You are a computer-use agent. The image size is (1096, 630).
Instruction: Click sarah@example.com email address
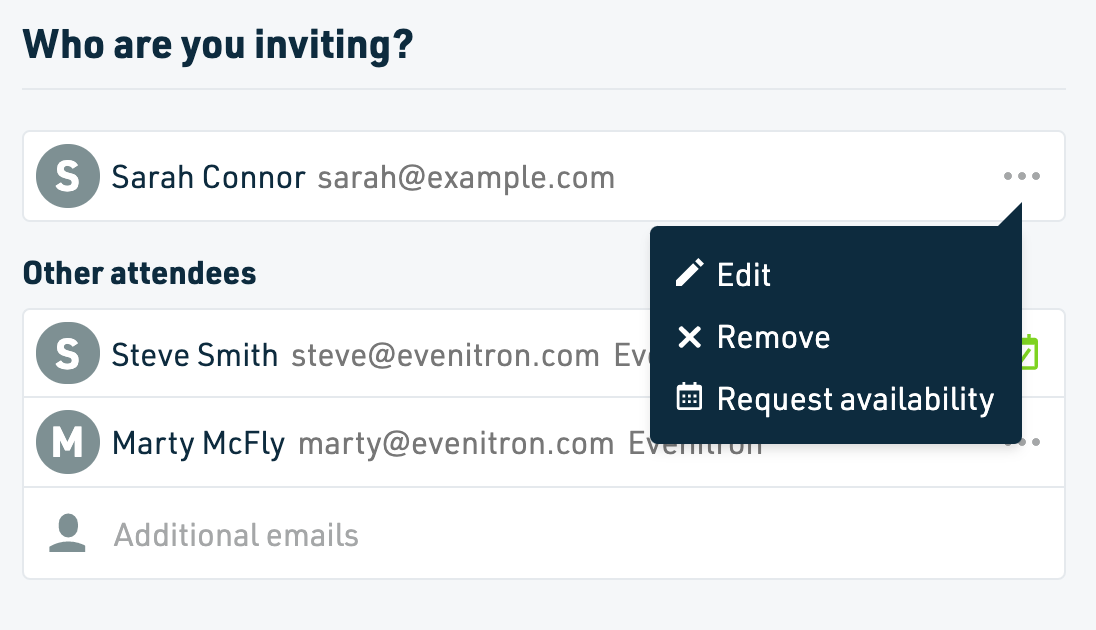point(466,178)
